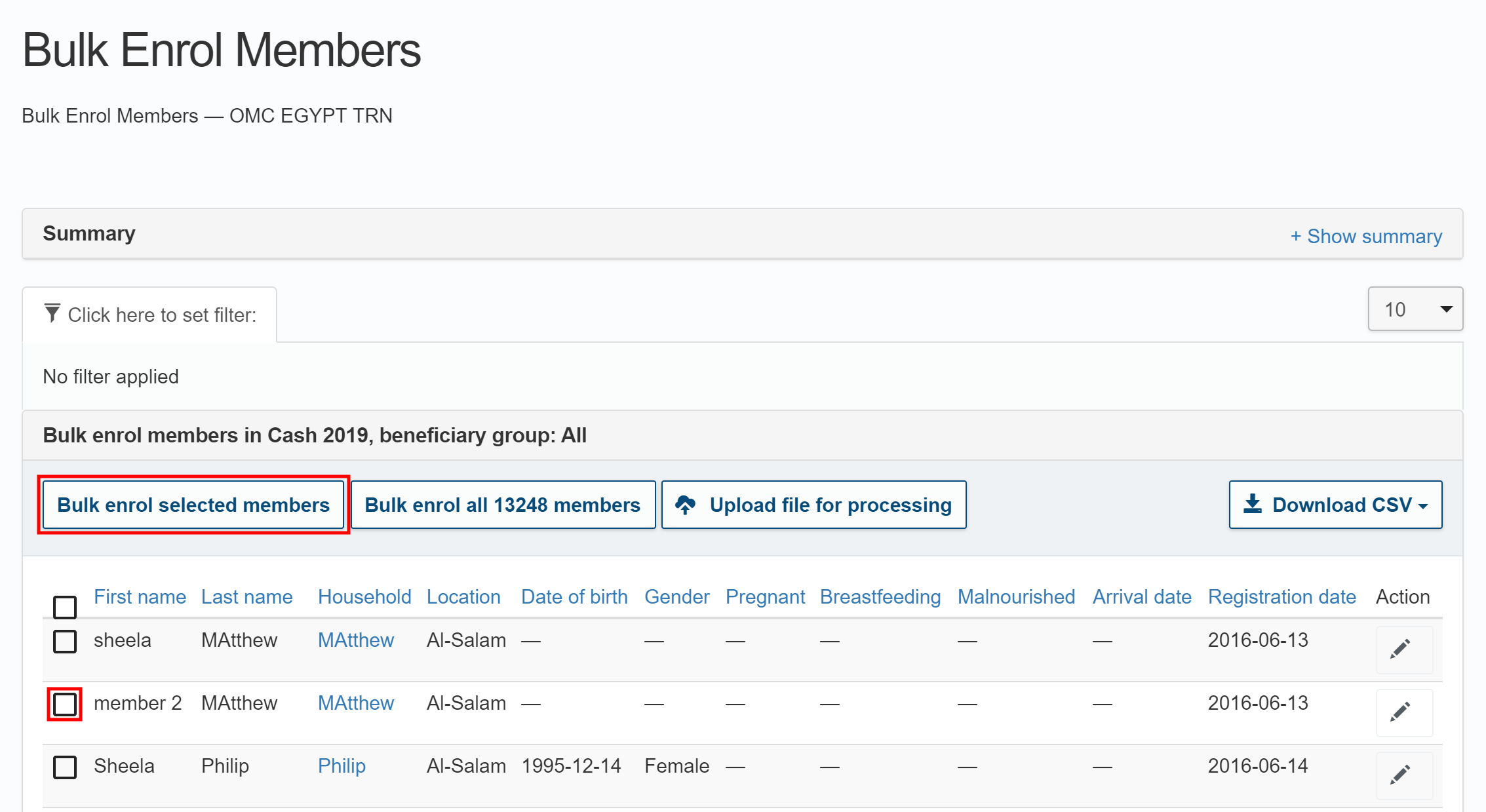Click the download arrow icon
Screen dimensions: 1486x812
click(1252, 504)
